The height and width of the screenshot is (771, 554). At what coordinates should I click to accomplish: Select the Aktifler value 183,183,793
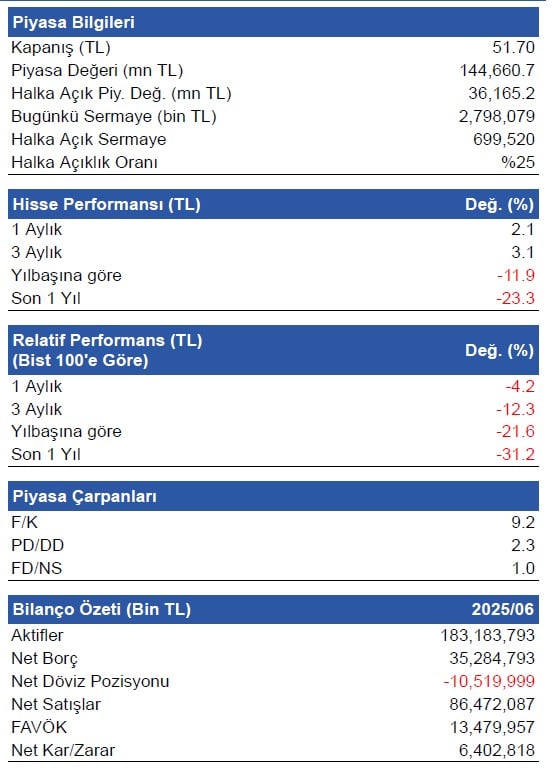pyautogui.click(x=487, y=635)
